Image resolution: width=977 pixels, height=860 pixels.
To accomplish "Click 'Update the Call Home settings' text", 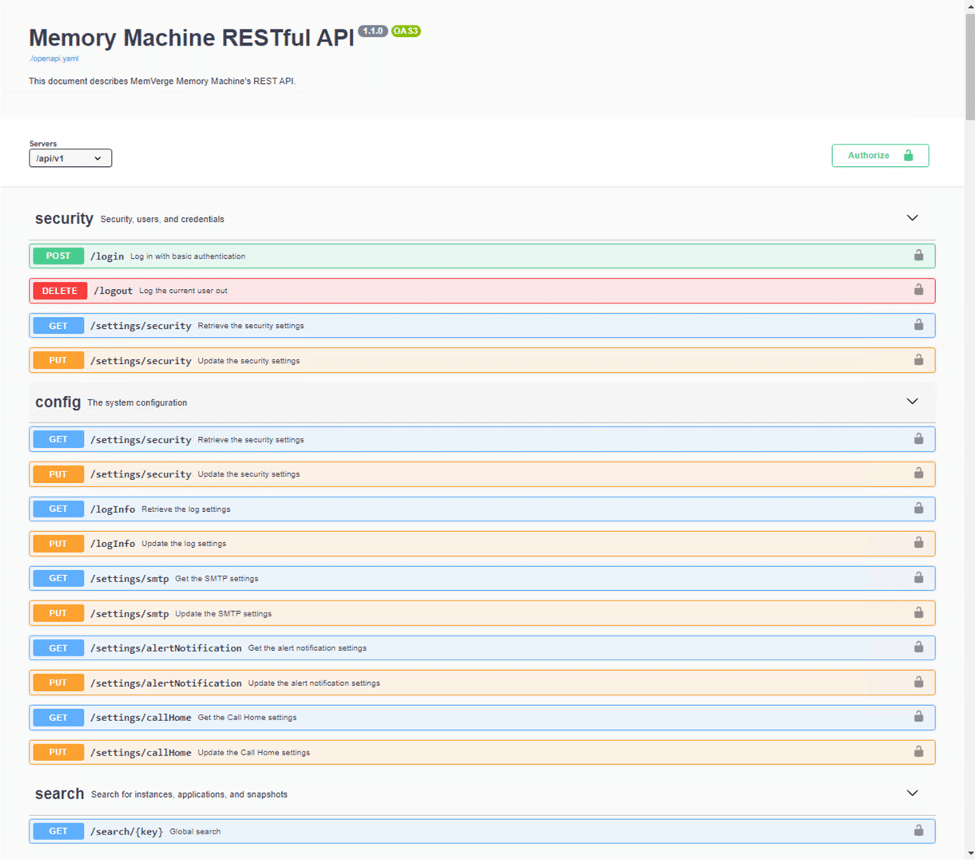I will [x=254, y=753].
